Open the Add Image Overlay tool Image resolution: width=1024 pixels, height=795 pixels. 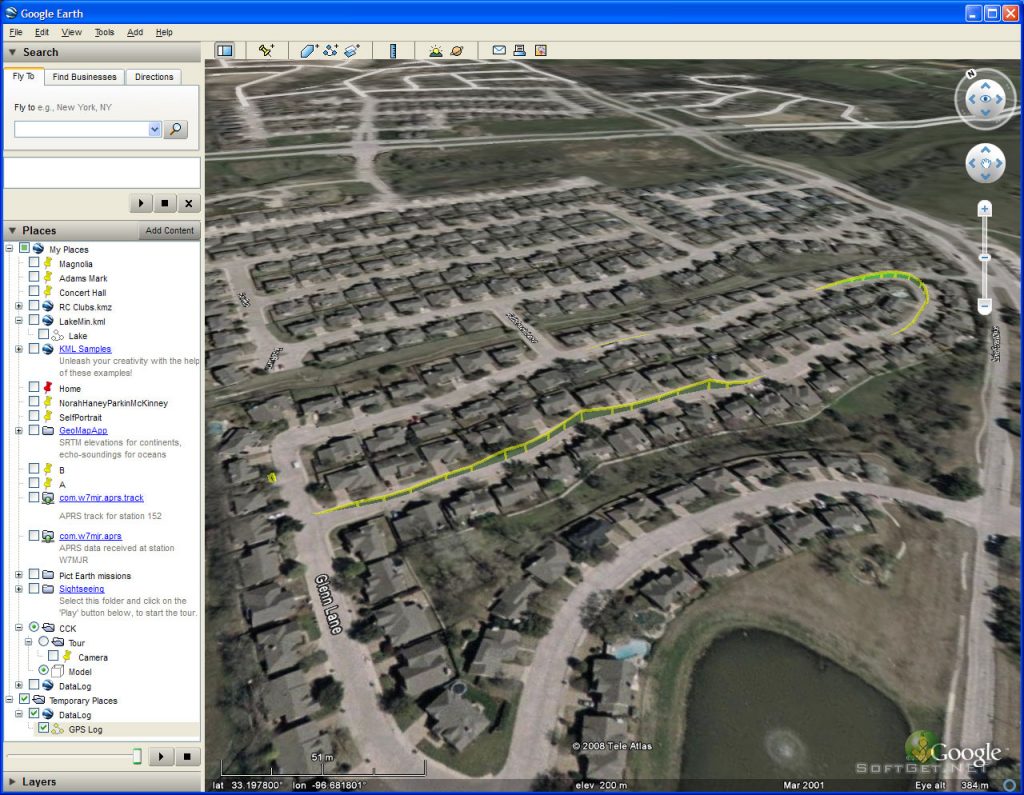point(352,50)
